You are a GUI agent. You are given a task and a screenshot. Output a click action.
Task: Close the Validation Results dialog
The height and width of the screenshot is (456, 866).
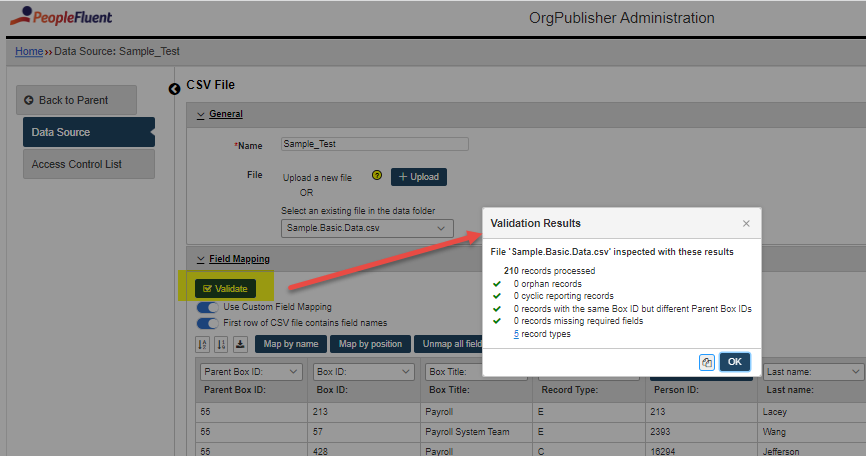[x=746, y=224]
